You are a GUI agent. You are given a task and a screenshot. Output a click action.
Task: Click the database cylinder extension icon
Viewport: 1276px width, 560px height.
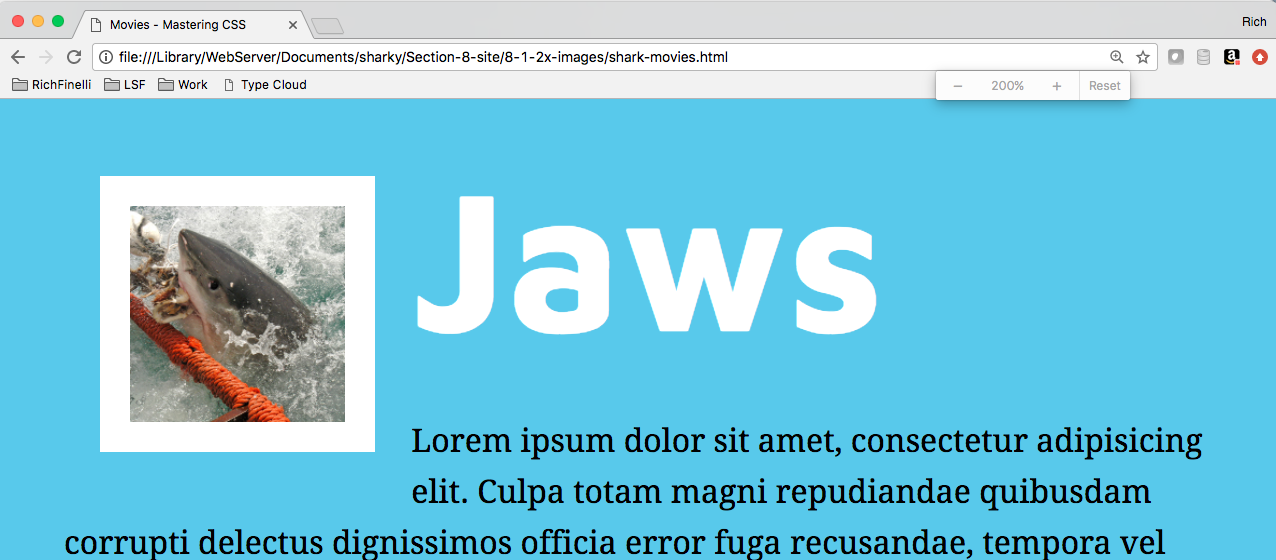pyautogui.click(x=1203, y=57)
